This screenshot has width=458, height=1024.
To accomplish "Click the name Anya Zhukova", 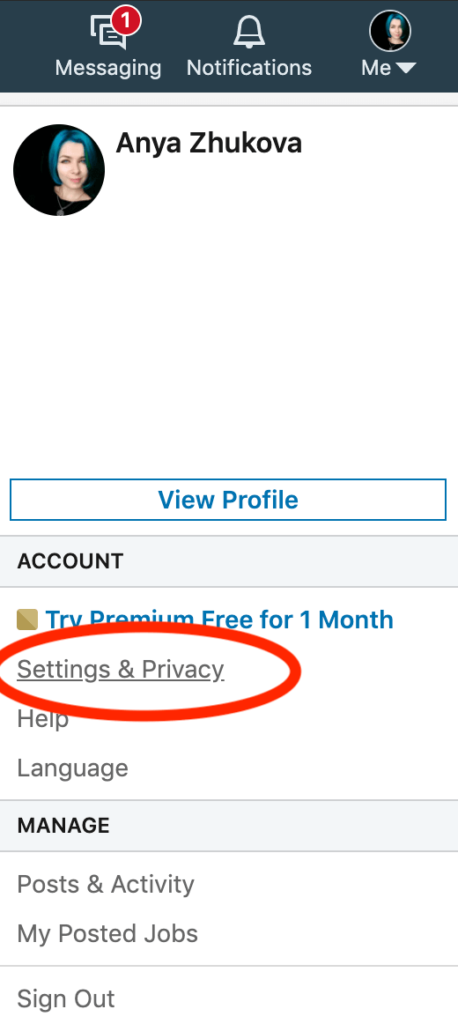I will pos(209,143).
